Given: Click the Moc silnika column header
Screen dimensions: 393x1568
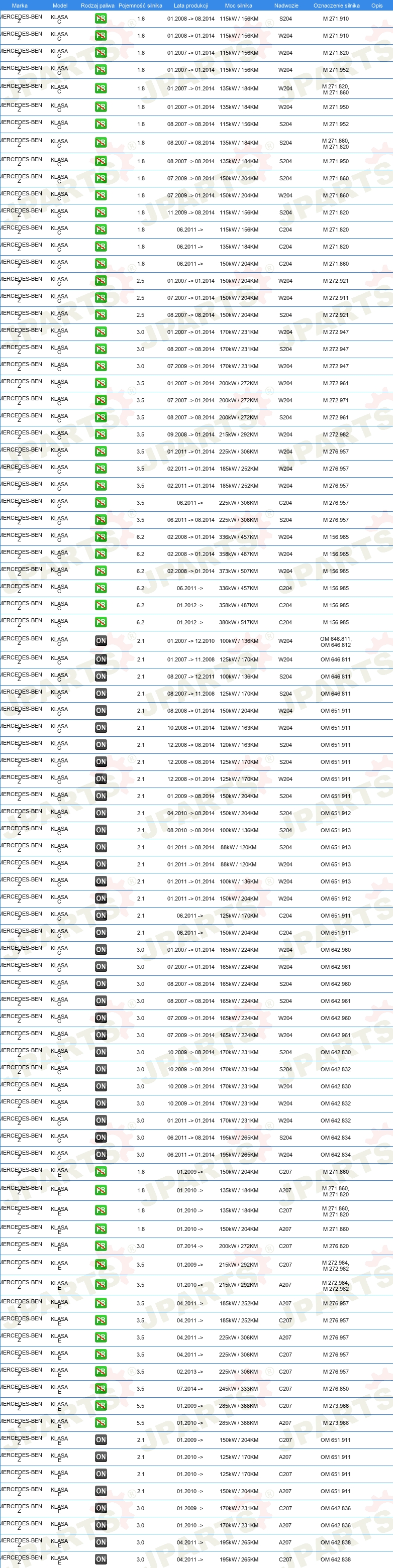Looking at the screenshot, I should [238, 6].
